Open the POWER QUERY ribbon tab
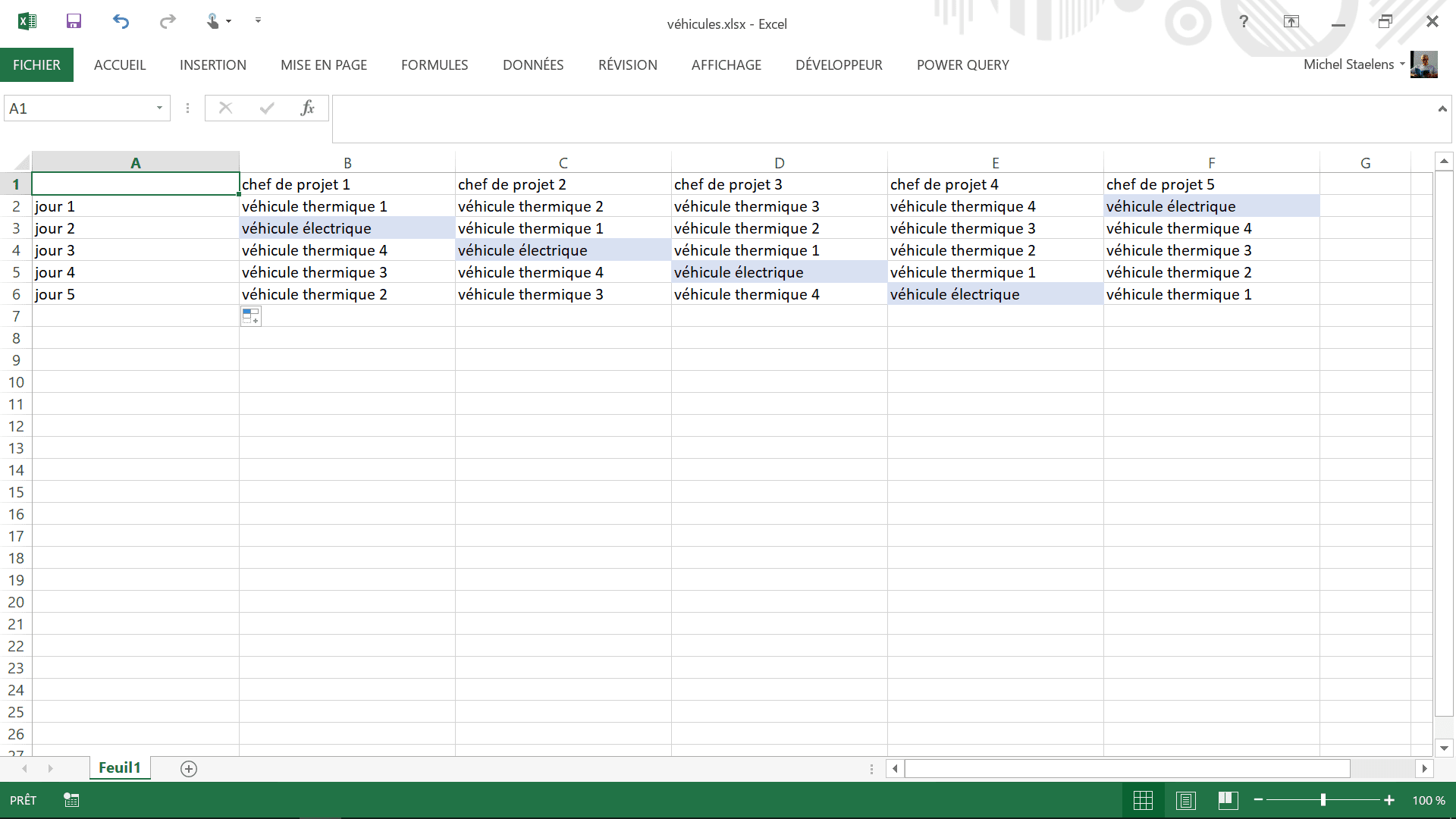The image size is (1456, 819). 962,65
